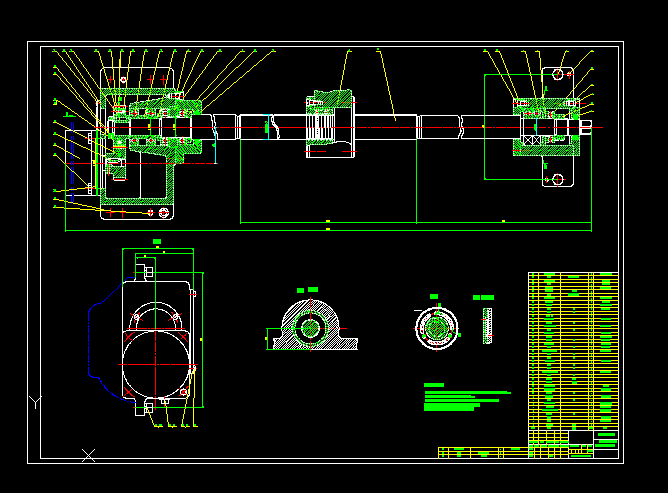Click the green technical notes text block
This screenshot has width=668, height=493.
(x=467, y=398)
